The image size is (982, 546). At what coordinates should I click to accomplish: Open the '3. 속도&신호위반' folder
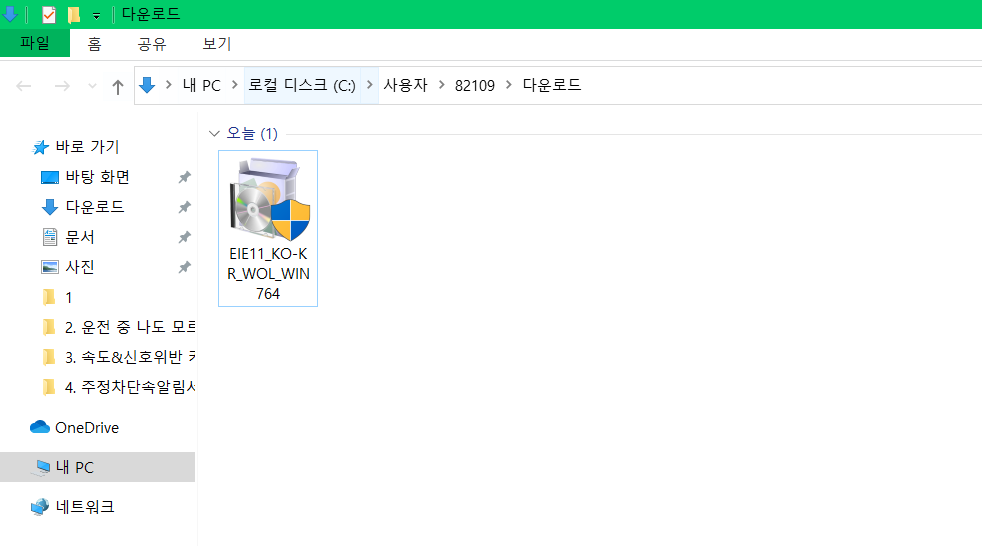click(x=130, y=358)
